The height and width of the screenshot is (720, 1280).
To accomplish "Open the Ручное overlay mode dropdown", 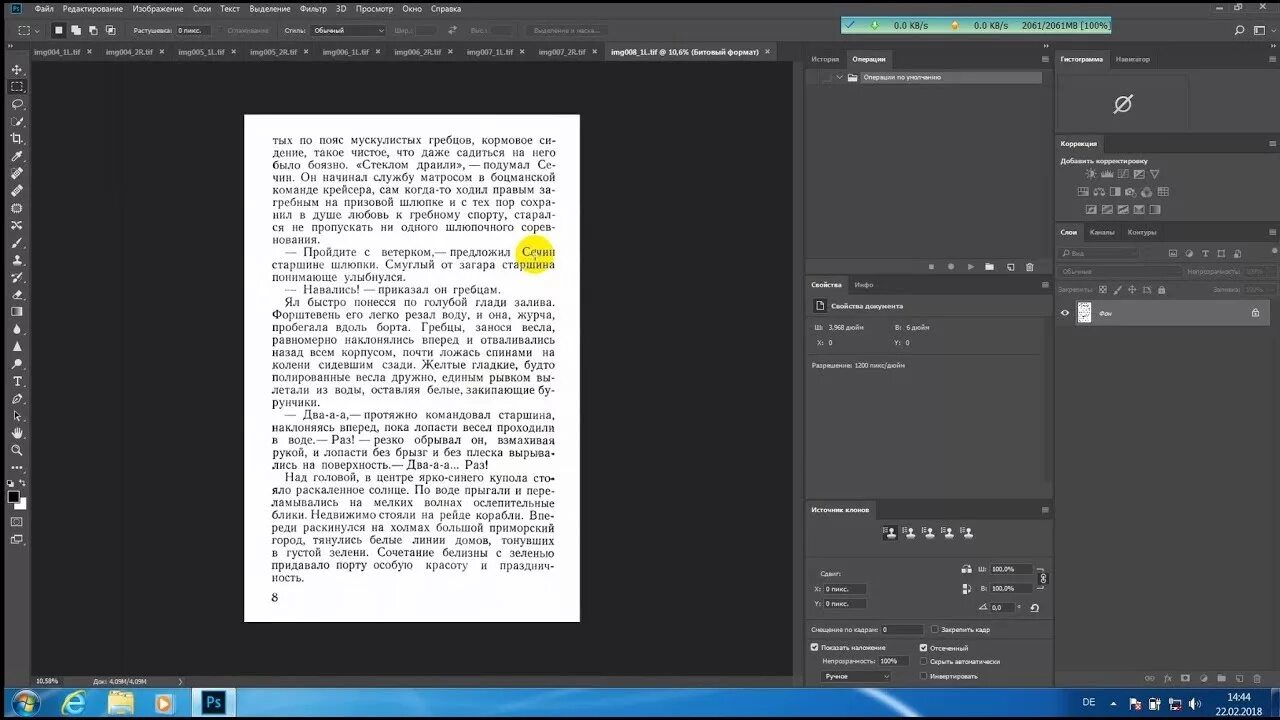I will pos(856,677).
